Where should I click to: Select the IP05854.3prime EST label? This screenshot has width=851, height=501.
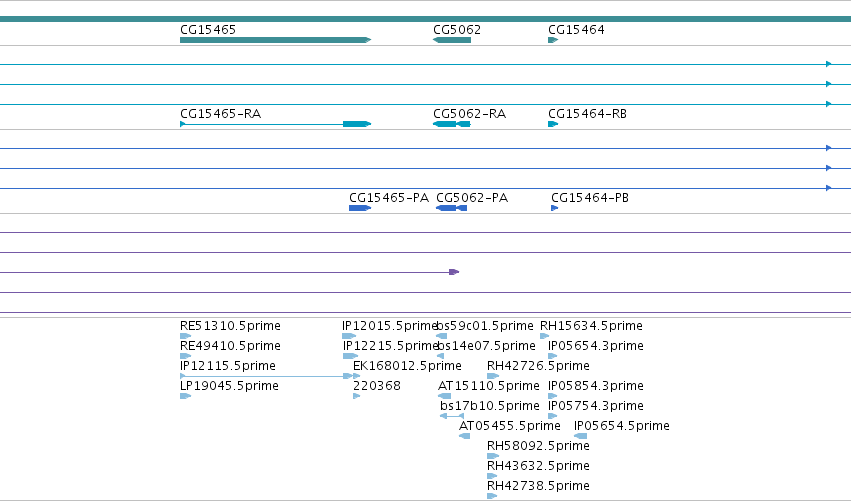595,386
